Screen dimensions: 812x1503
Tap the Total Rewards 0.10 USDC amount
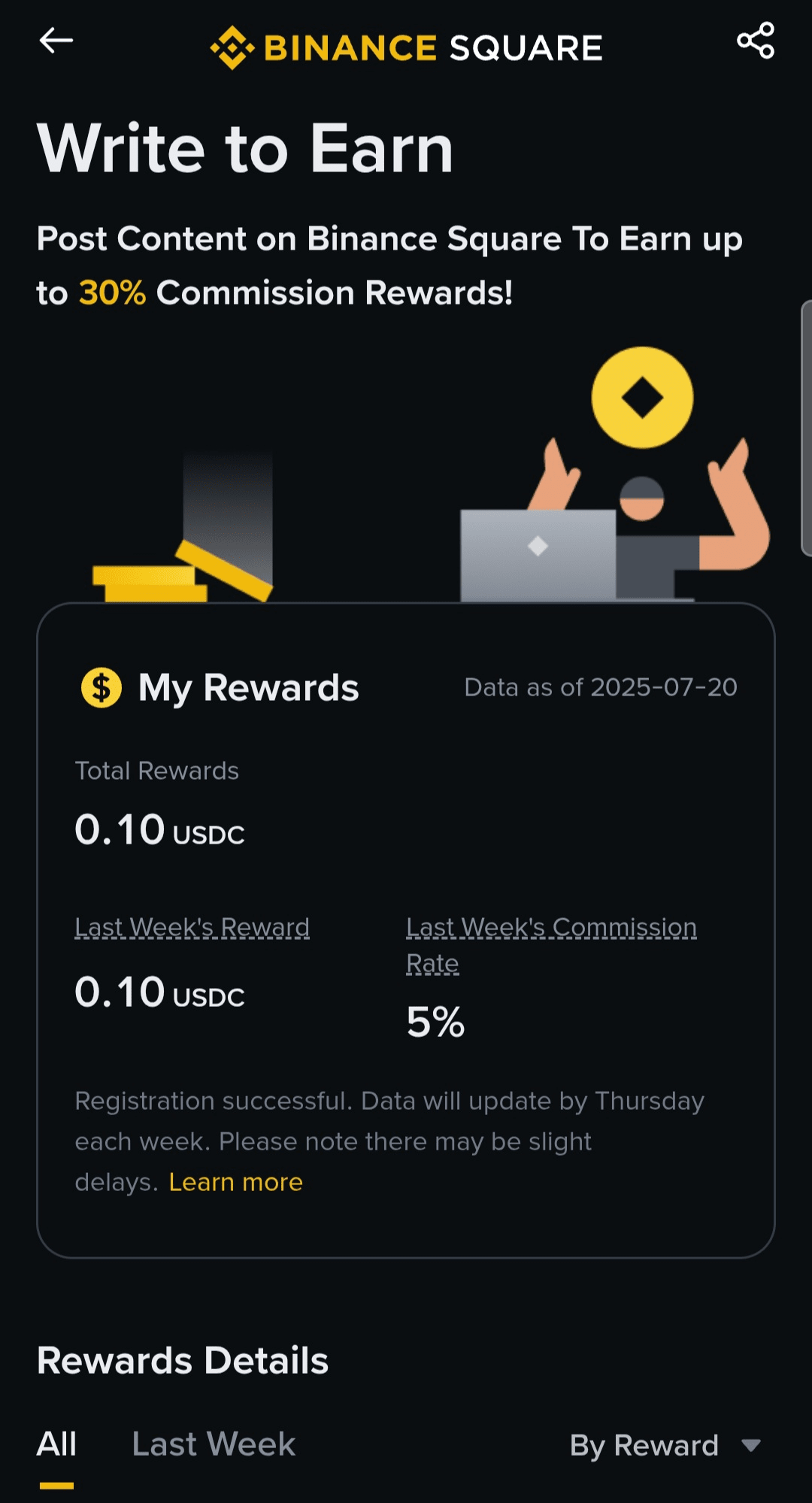[x=159, y=831]
